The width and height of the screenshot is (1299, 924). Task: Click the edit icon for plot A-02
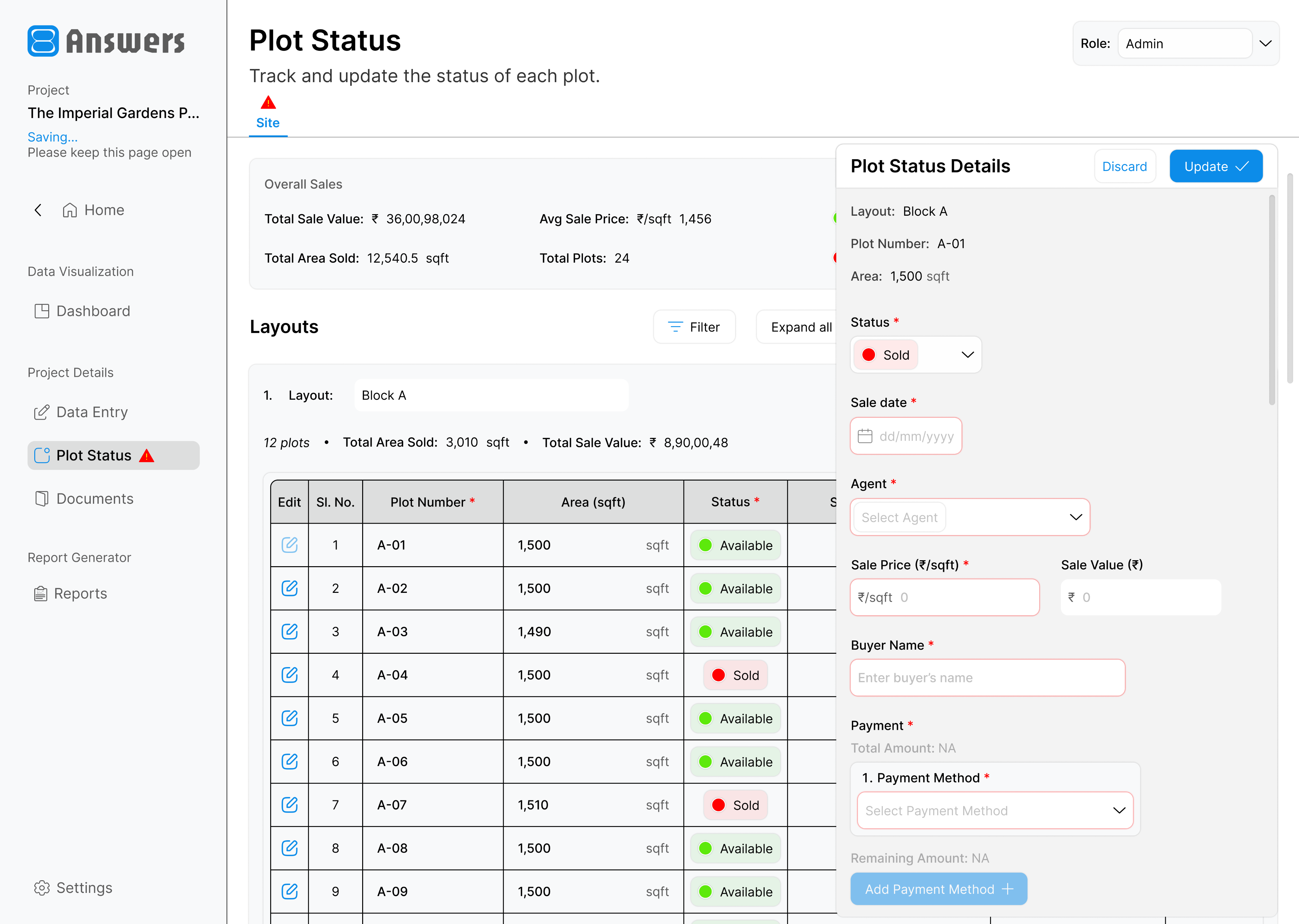tap(290, 588)
